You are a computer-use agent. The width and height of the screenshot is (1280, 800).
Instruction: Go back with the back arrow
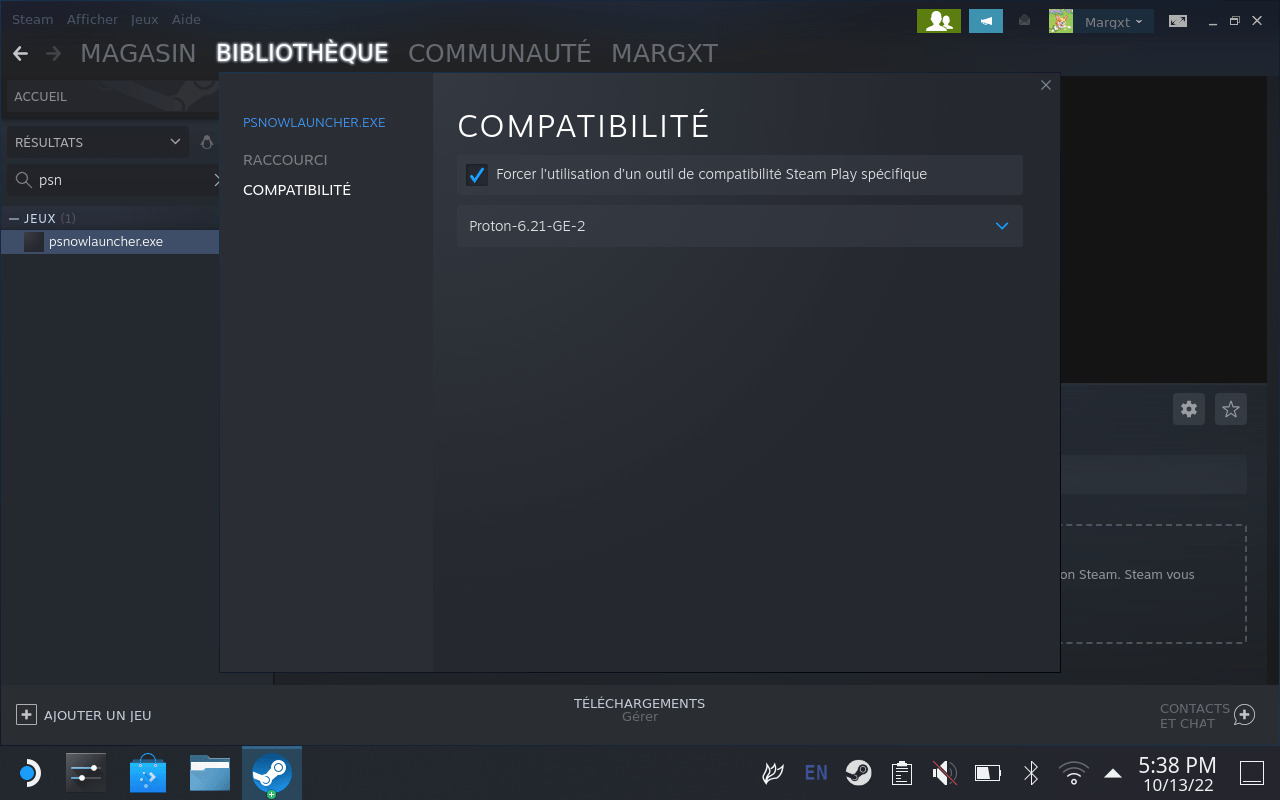click(x=20, y=53)
